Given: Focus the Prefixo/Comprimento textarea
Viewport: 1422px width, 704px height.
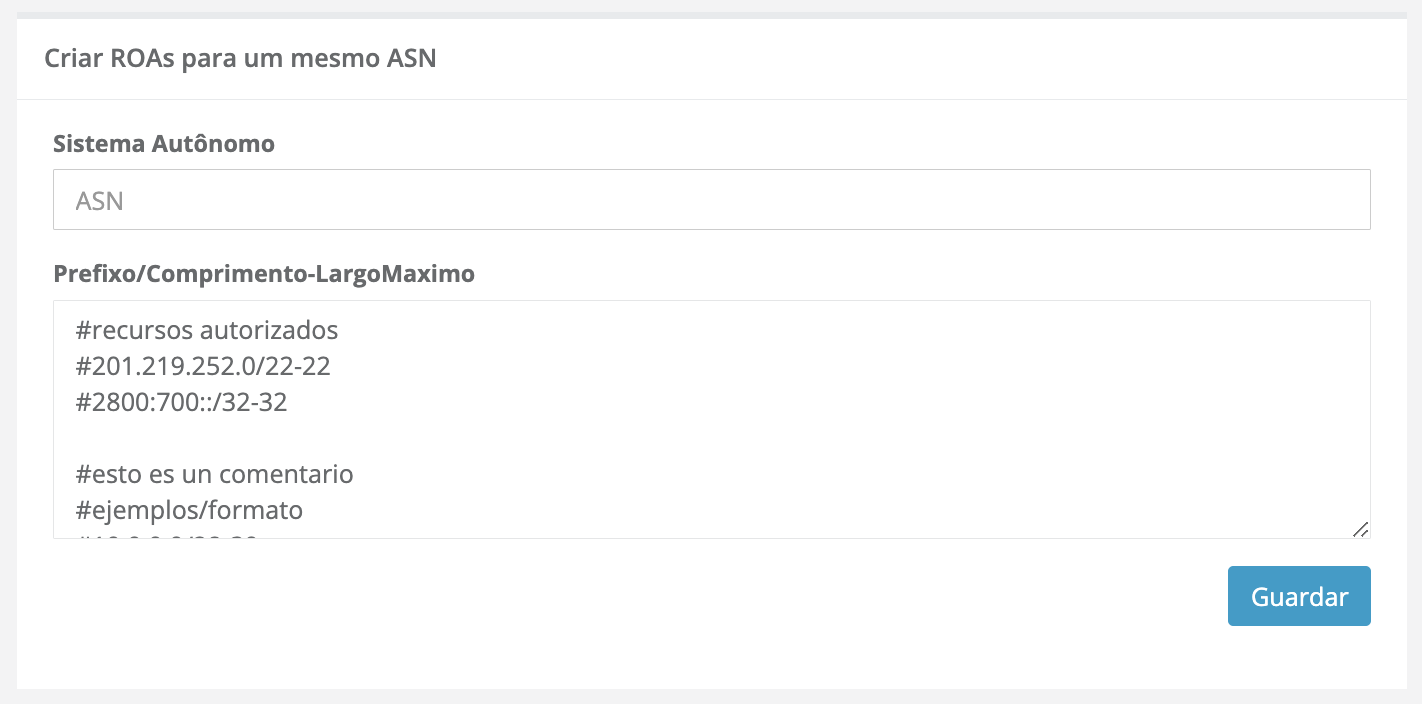Looking at the screenshot, I should [800, 420].
